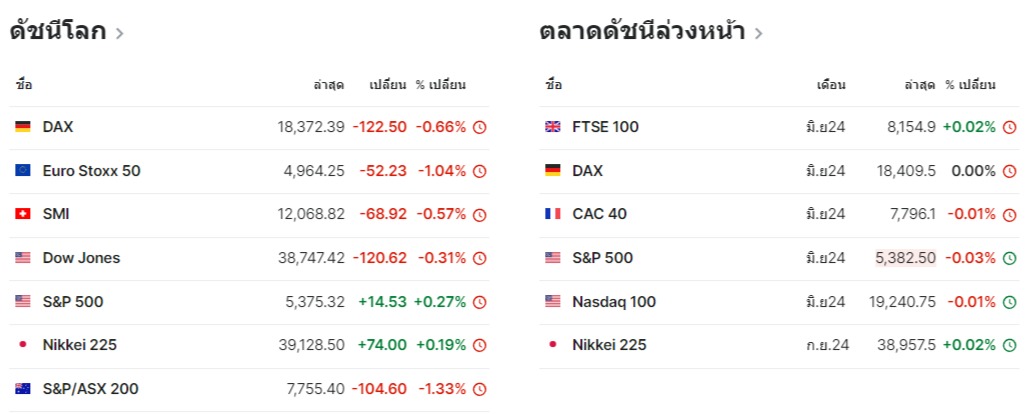1035x414 pixels.
Task: Click the Swiss flag icon next to SMI
Action: (23, 214)
